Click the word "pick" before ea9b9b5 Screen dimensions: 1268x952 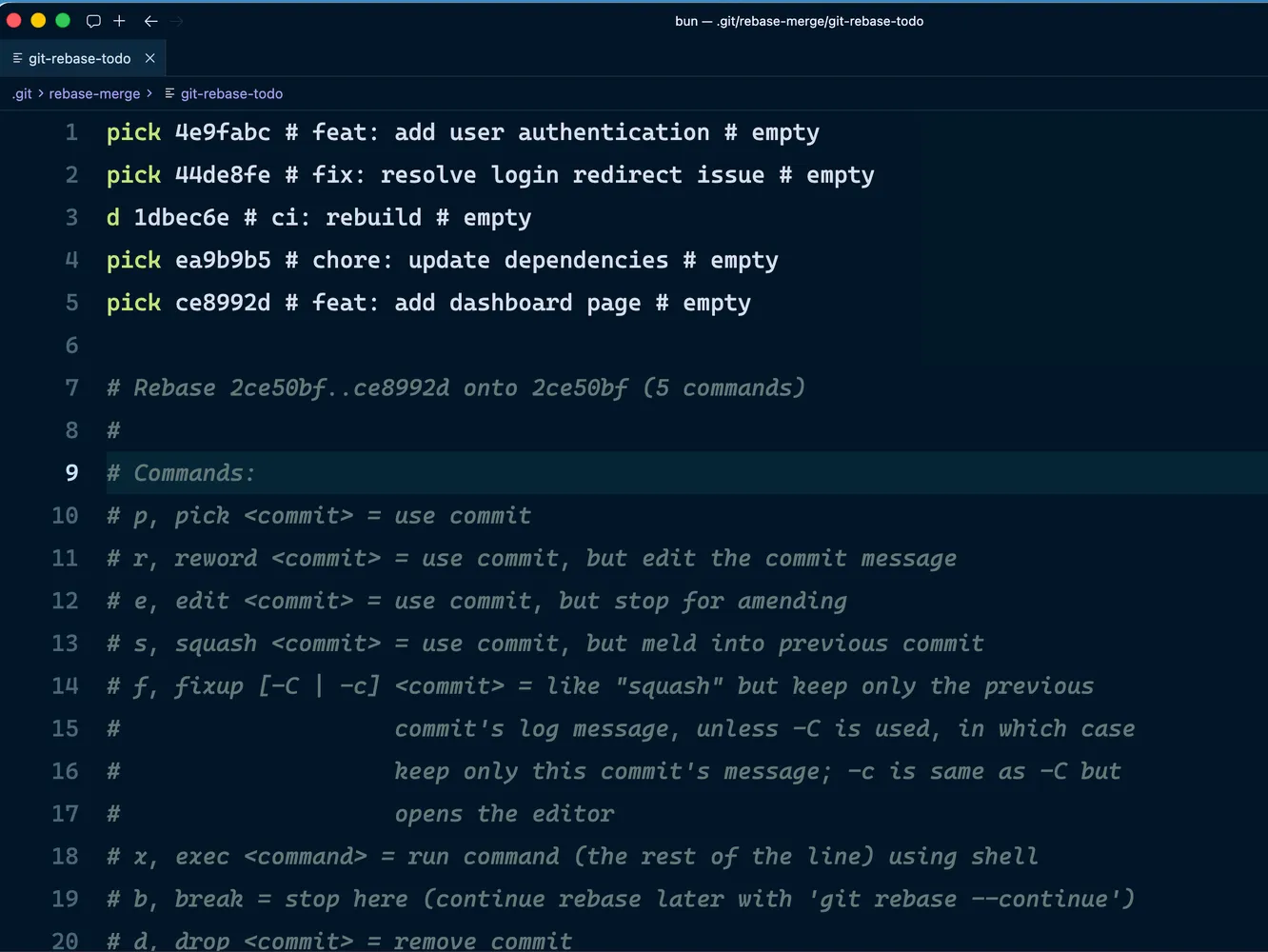pyautogui.click(x=134, y=260)
